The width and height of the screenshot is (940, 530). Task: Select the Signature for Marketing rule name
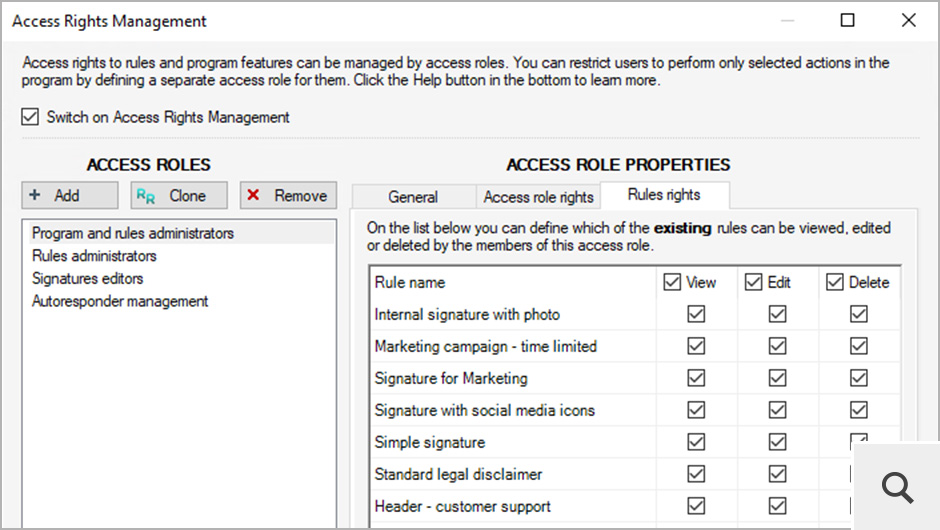(451, 378)
